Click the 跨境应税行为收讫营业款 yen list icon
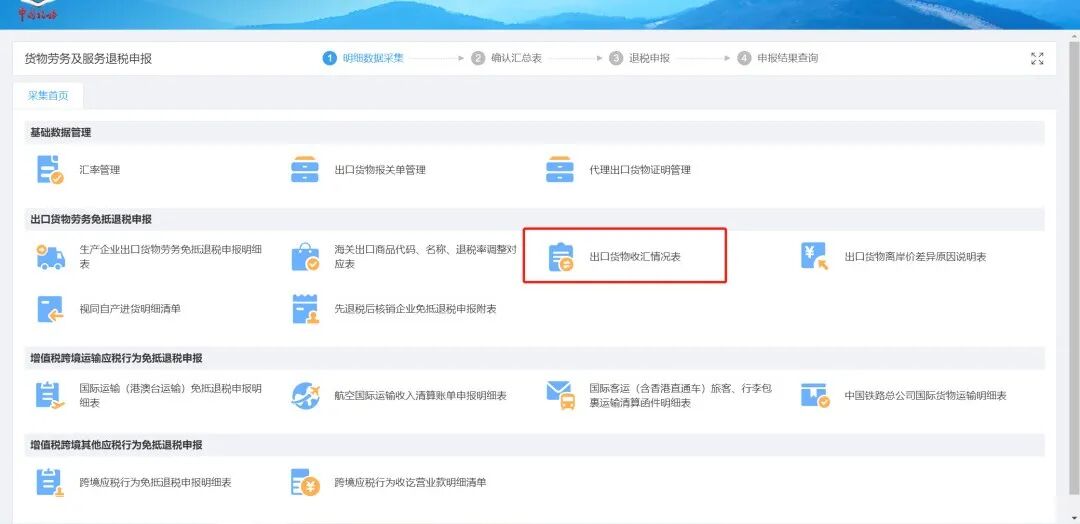The image size is (1080, 524). pos(305,483)
